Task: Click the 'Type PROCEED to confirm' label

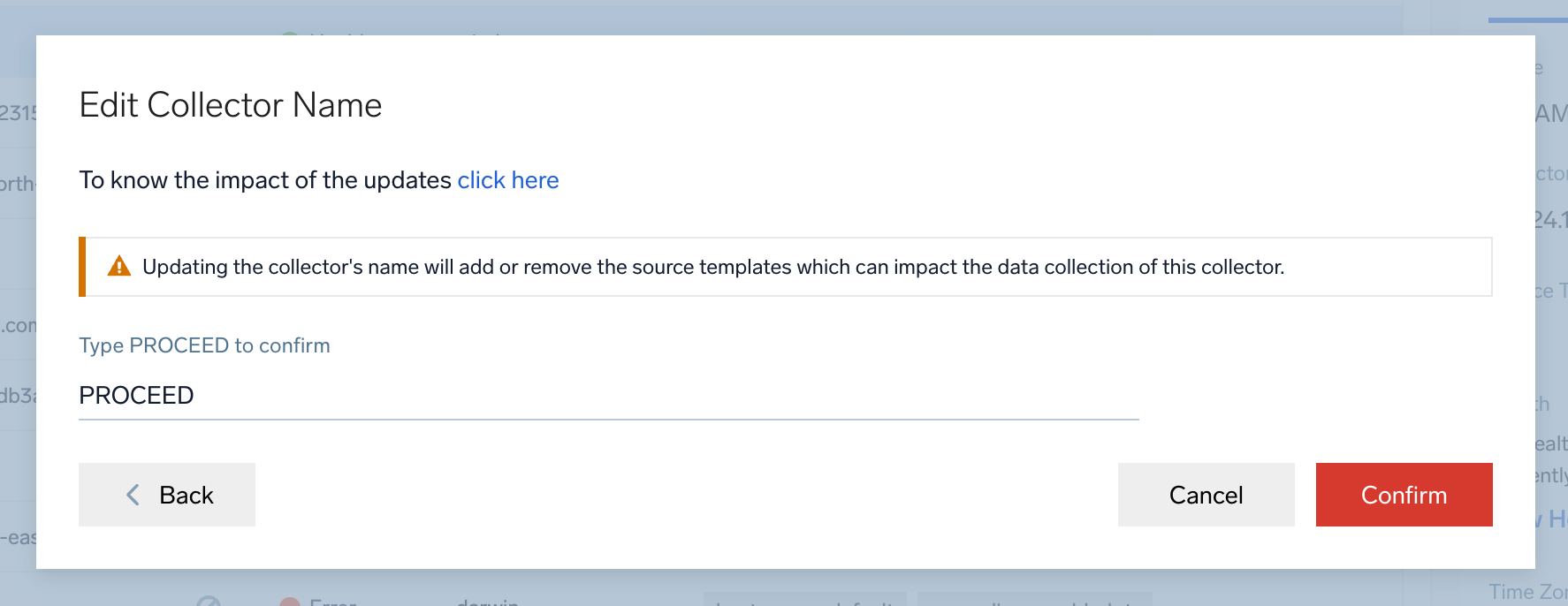Action: coord(204,345)
